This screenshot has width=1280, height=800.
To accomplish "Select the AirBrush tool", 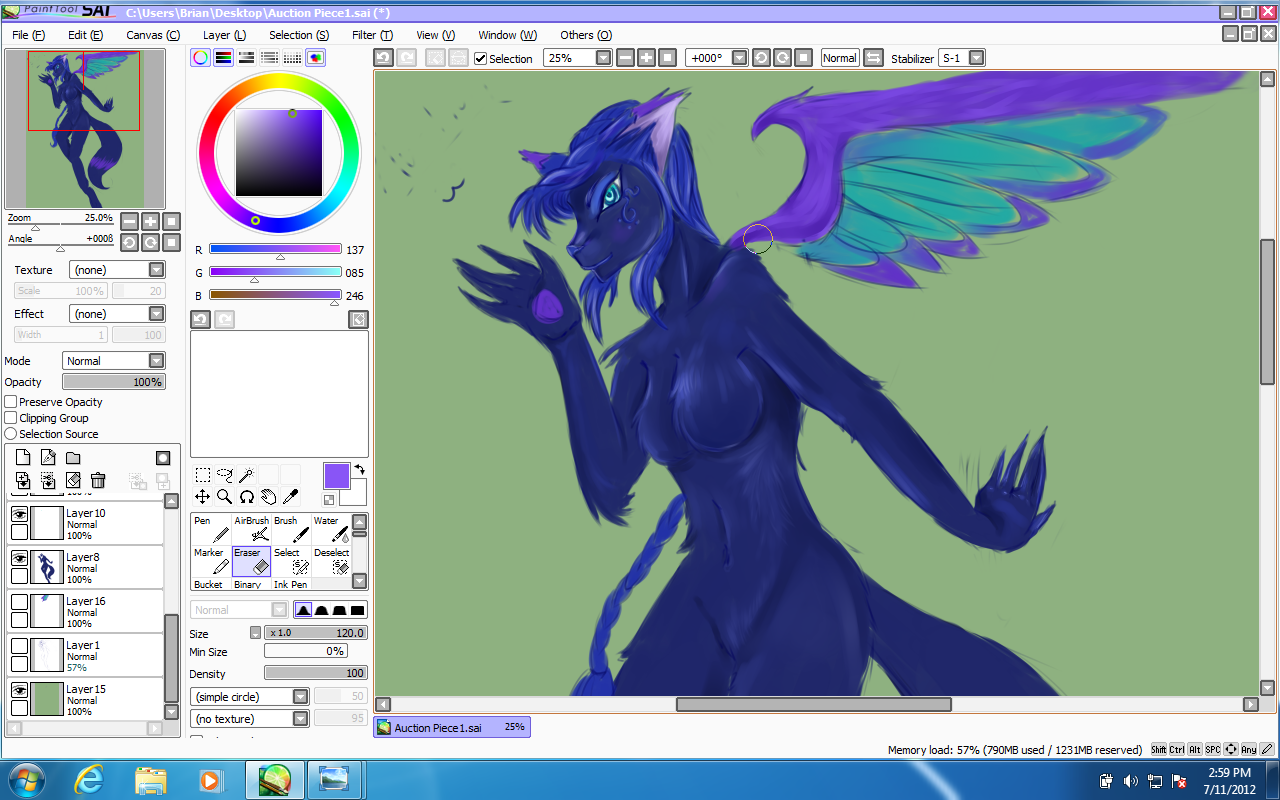I will 251,529.
